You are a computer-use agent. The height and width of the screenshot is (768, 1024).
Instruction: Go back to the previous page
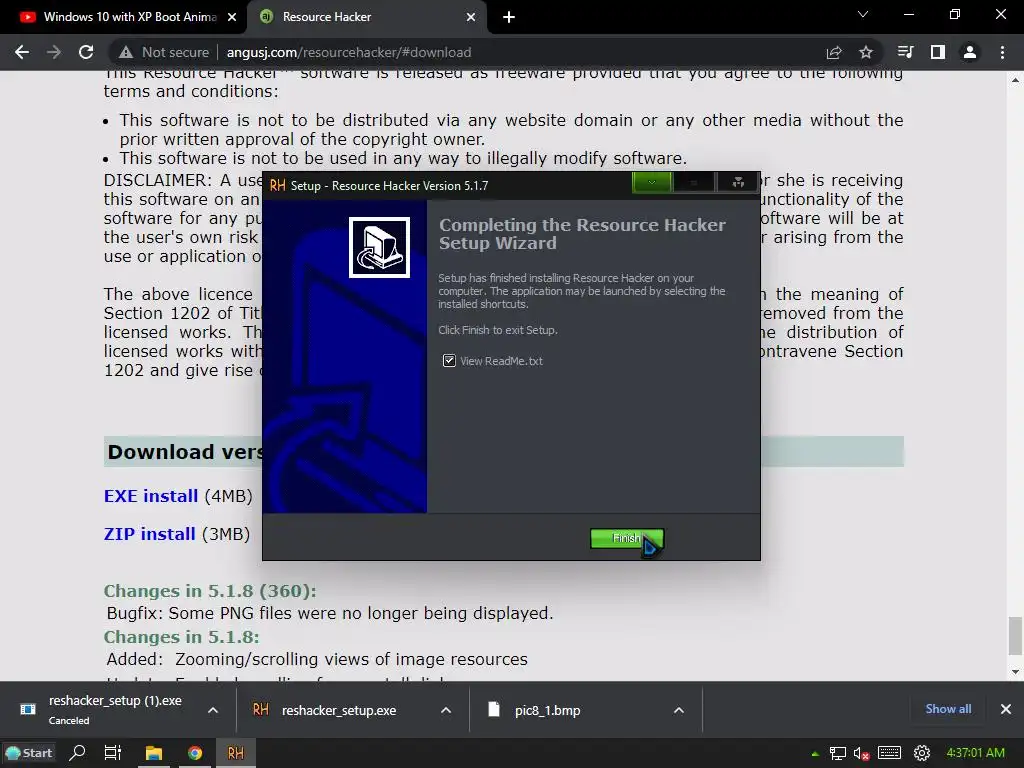point(22,52)
